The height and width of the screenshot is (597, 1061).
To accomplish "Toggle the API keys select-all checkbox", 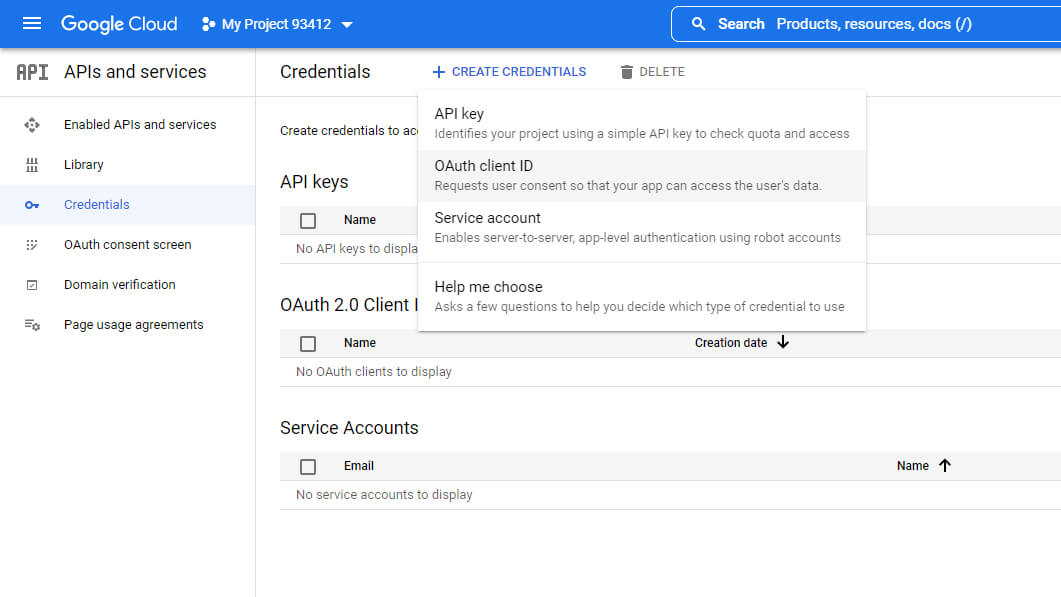I will point(308,220).
